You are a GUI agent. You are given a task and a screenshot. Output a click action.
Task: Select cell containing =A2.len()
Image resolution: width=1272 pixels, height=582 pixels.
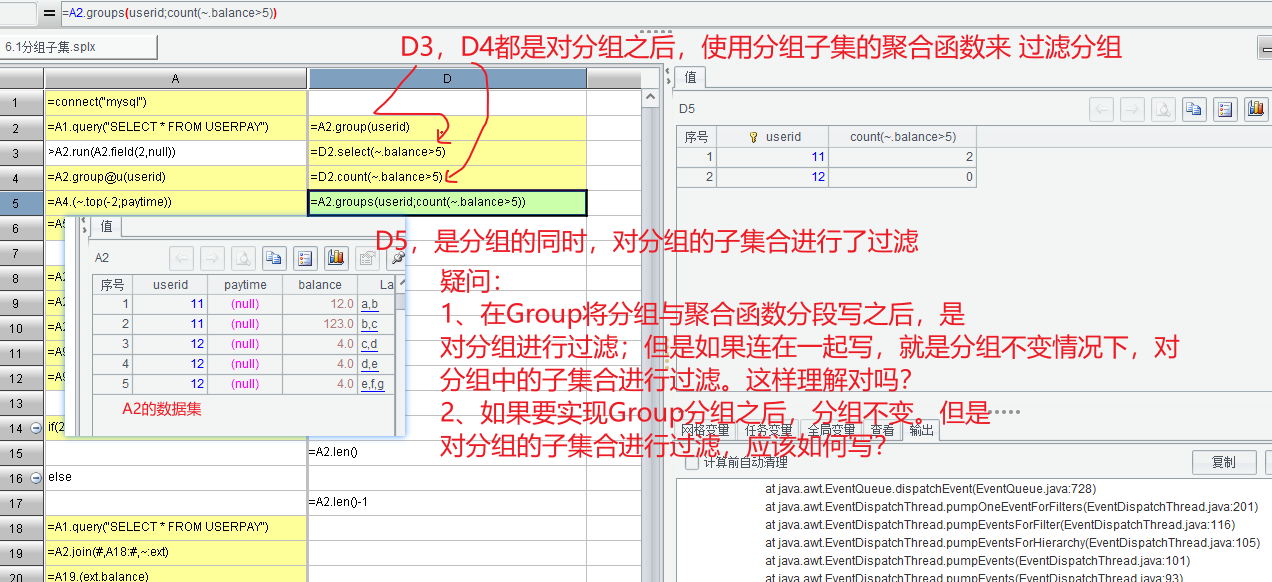coord(447,452)
